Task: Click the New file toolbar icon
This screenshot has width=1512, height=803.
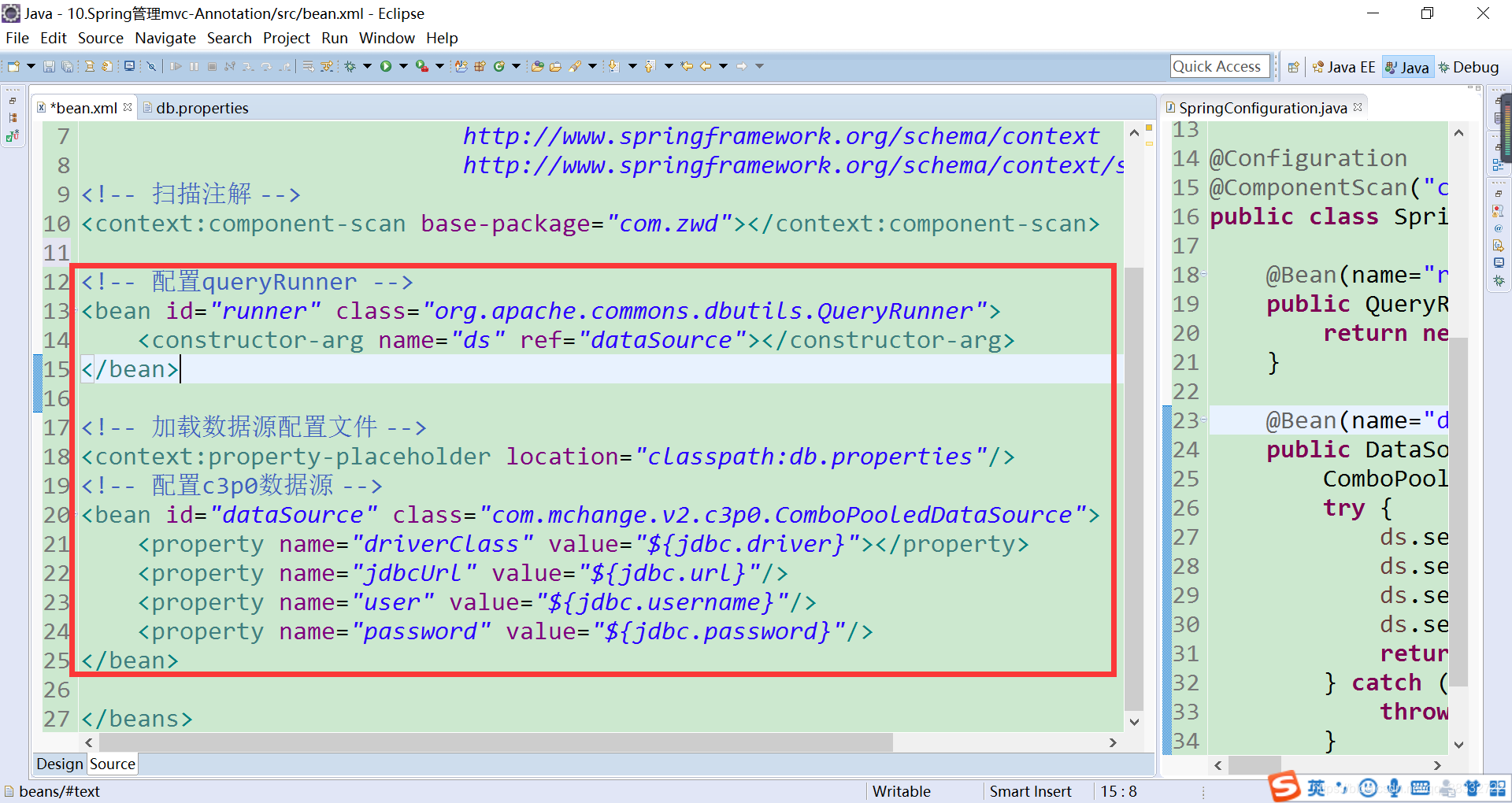Action: click(13, 66)
